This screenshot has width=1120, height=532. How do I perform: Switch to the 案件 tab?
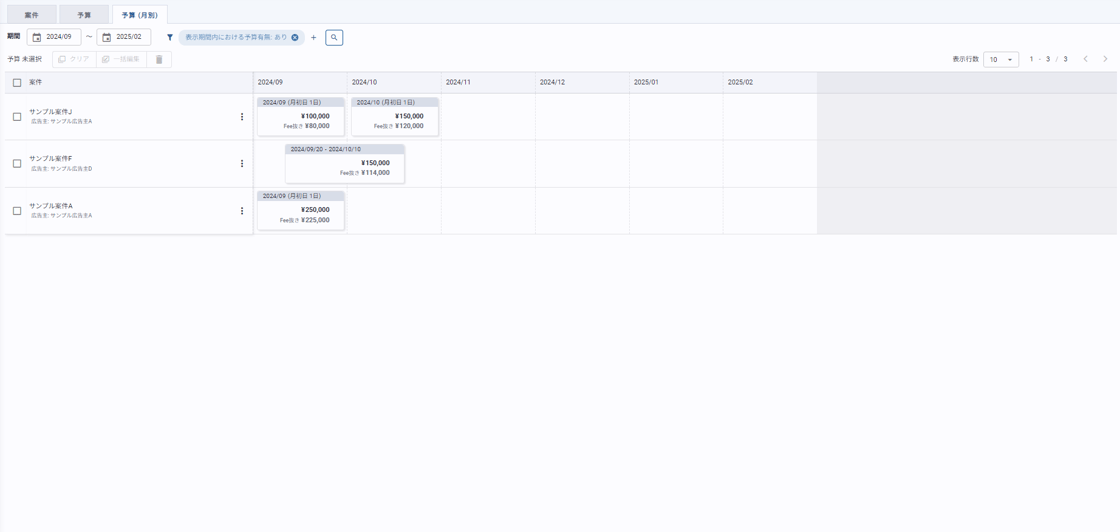(31, 15)
